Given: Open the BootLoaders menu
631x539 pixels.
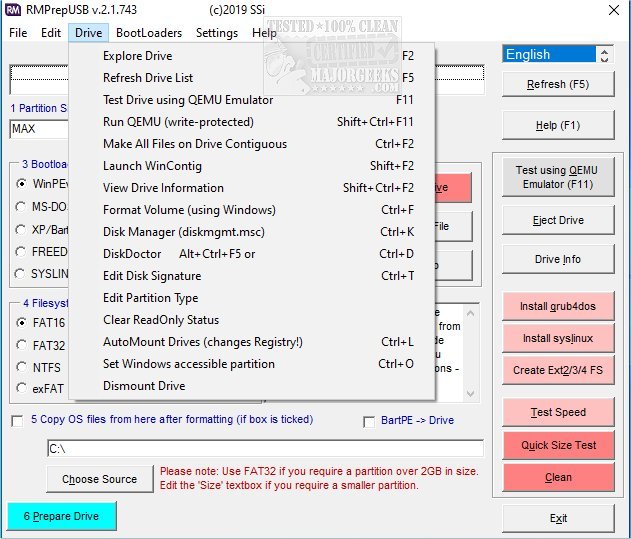Looking at the screenshot, I should pyautogui.click(x=149, y=33).
